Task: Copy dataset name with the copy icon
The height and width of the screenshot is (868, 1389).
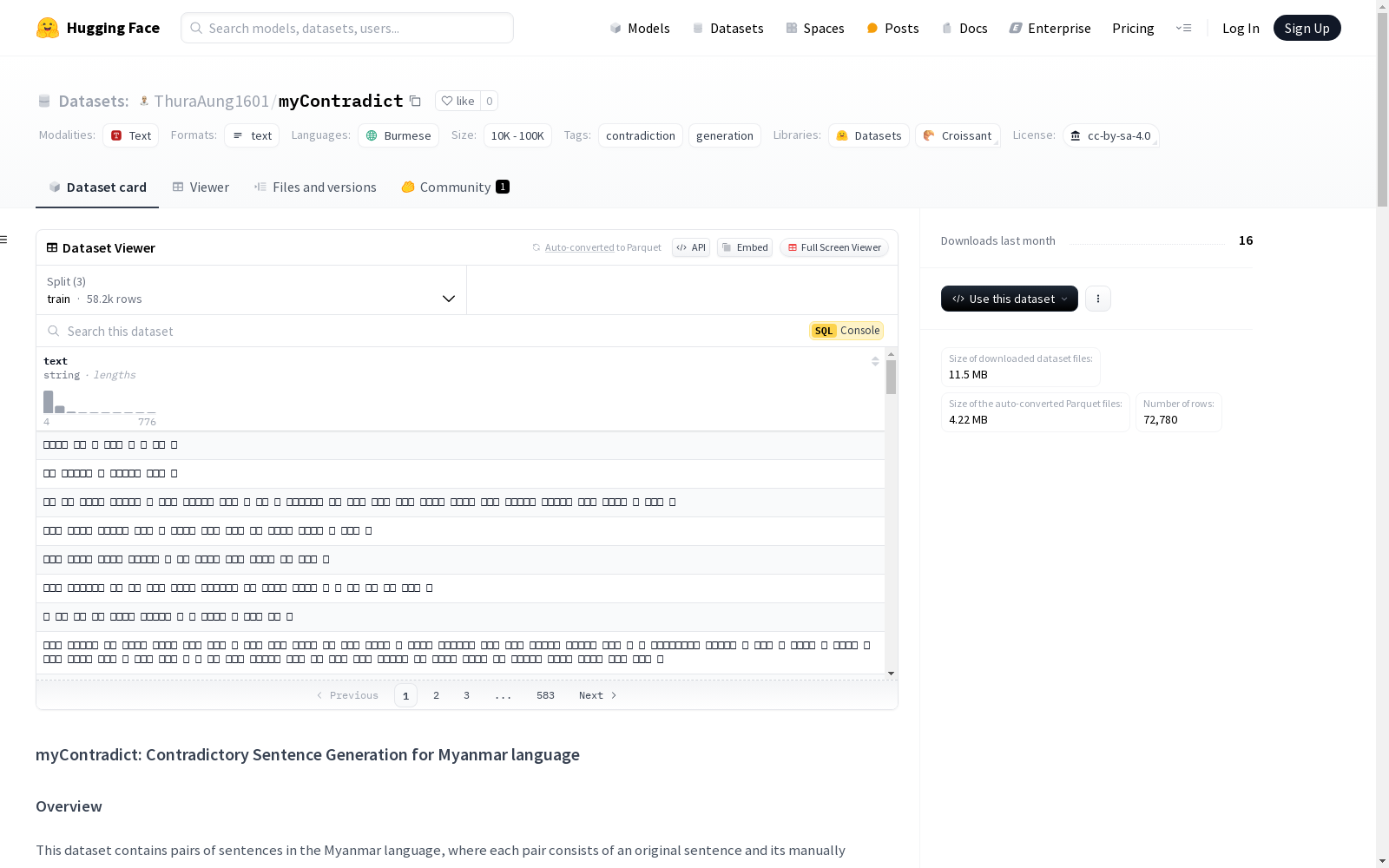Action: (x=415, y=101)
